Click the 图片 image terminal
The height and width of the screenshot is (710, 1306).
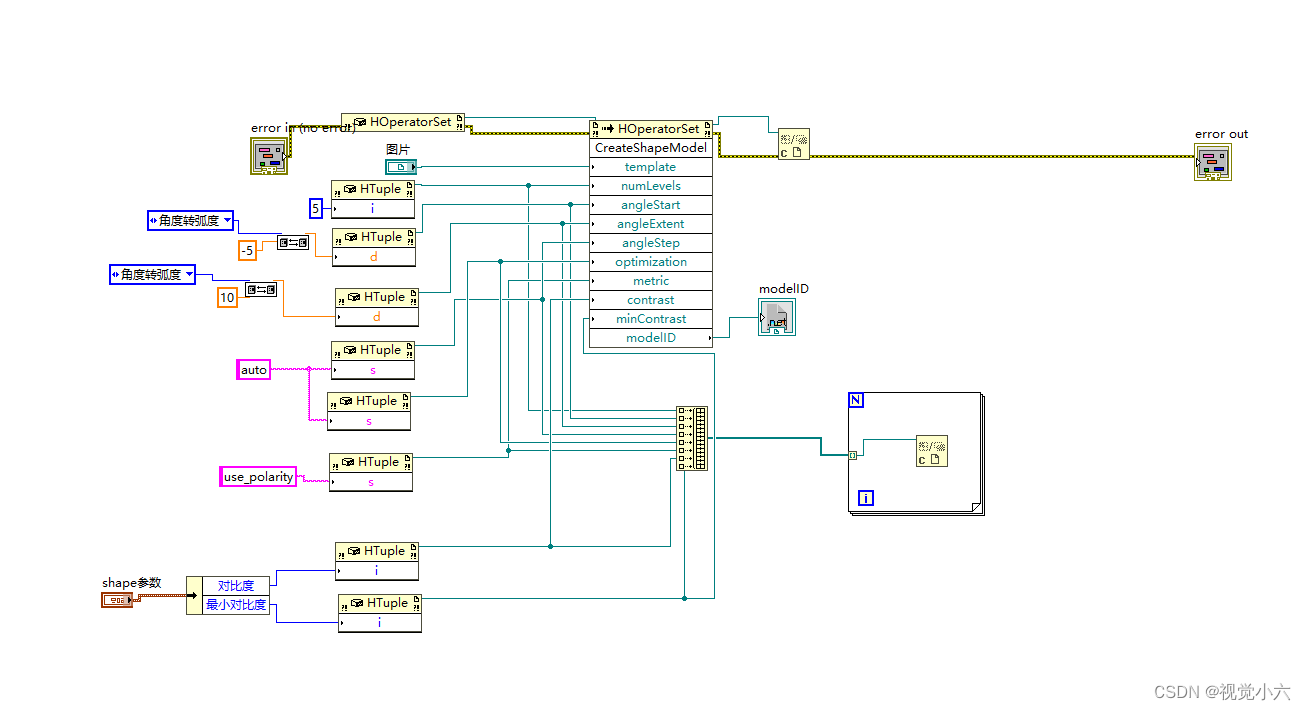point(401,167)
